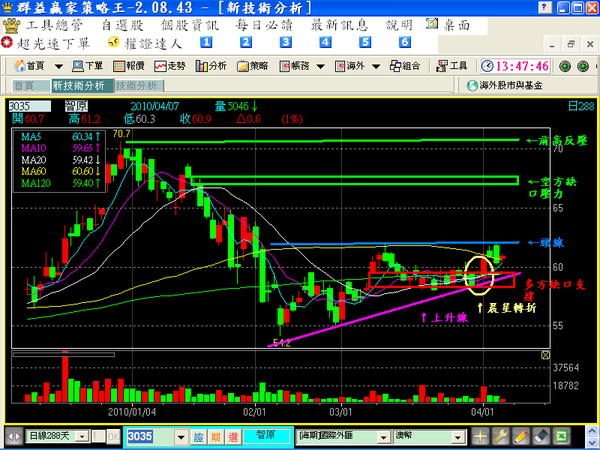Expand the stock code dropdown arrow

coord(181,437)
